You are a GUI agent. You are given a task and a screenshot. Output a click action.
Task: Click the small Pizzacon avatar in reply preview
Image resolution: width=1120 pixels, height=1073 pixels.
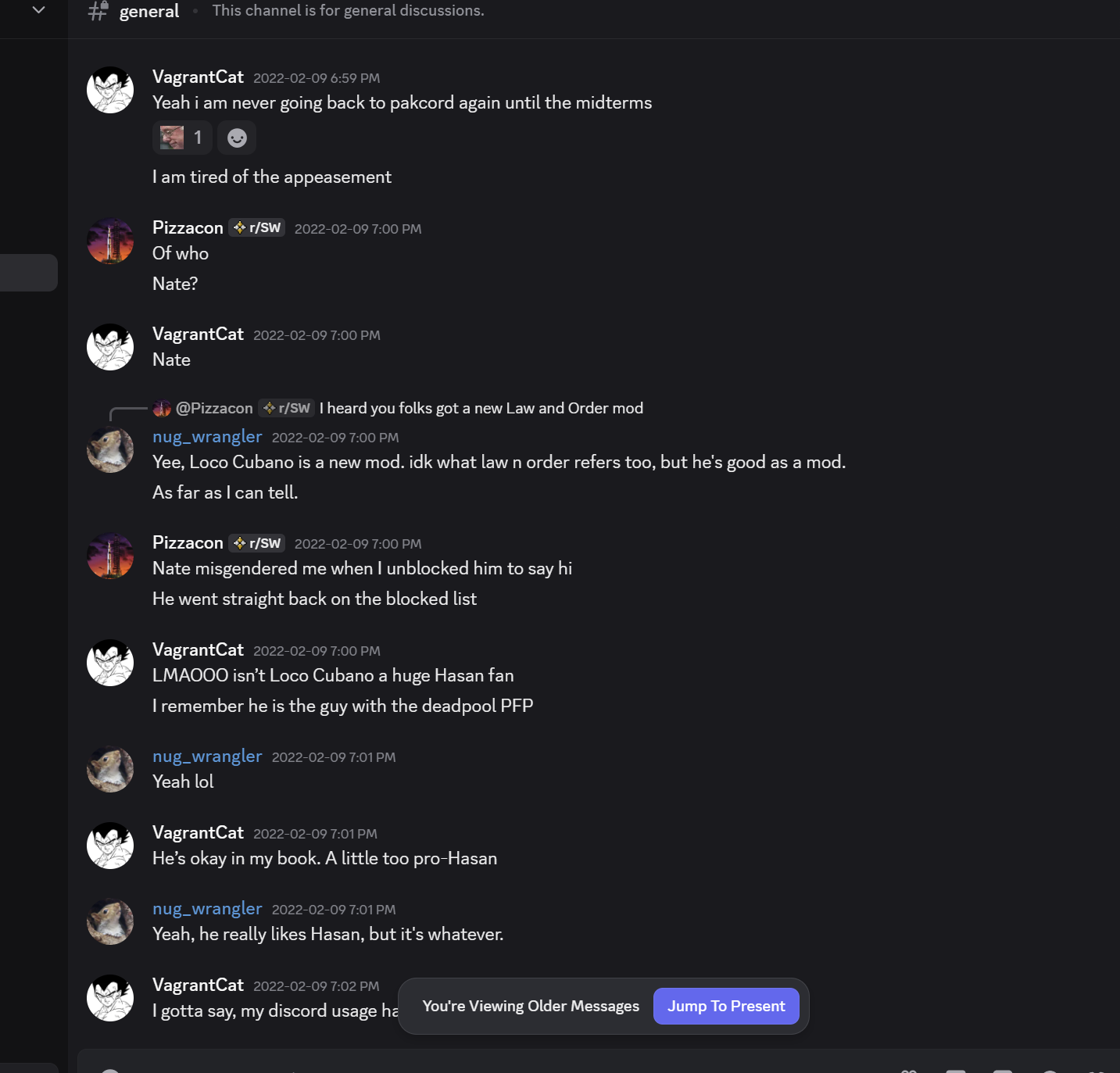tap(162, 408)
